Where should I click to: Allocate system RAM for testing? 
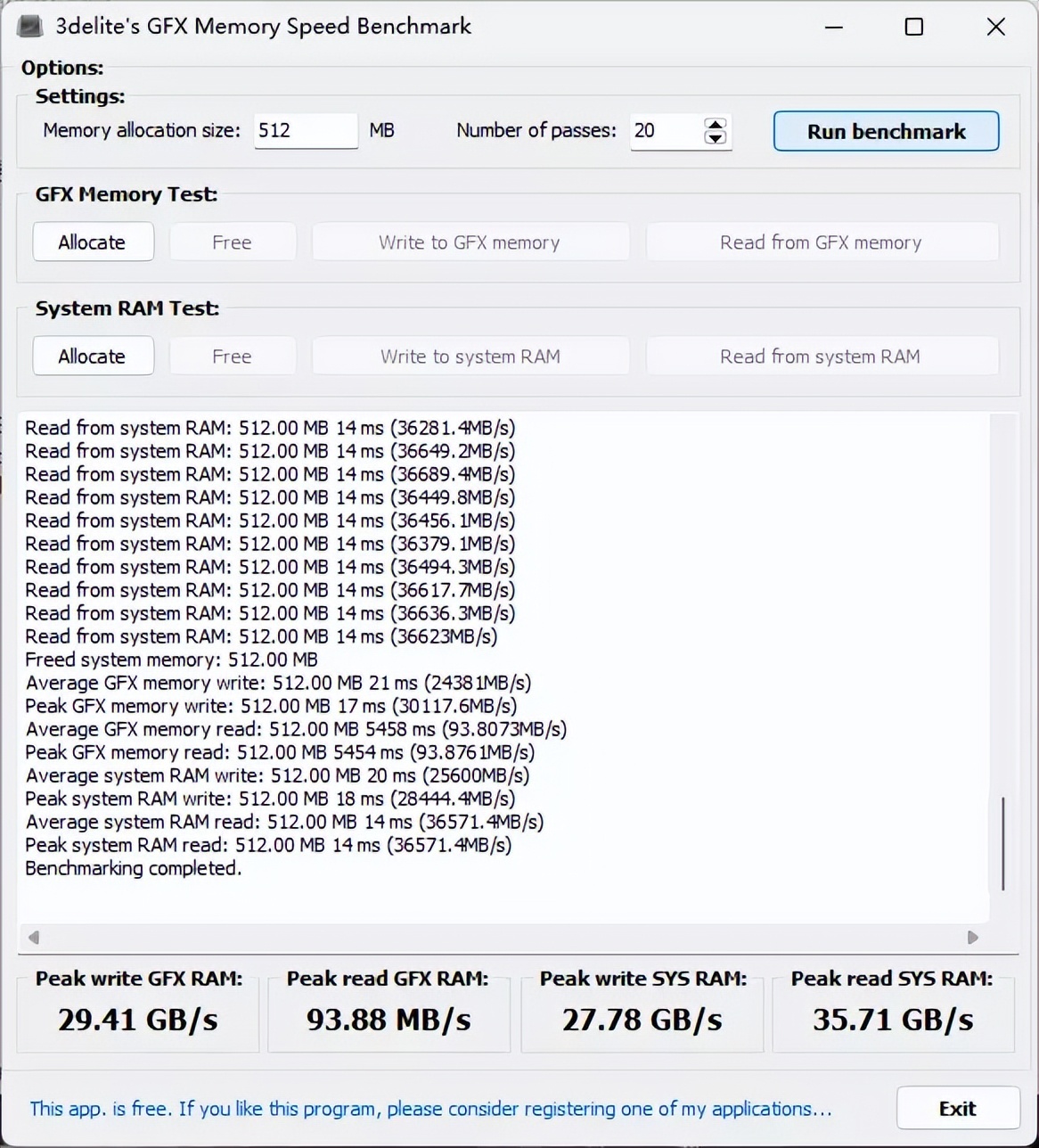pyautogui.click(x=93, y=356)
